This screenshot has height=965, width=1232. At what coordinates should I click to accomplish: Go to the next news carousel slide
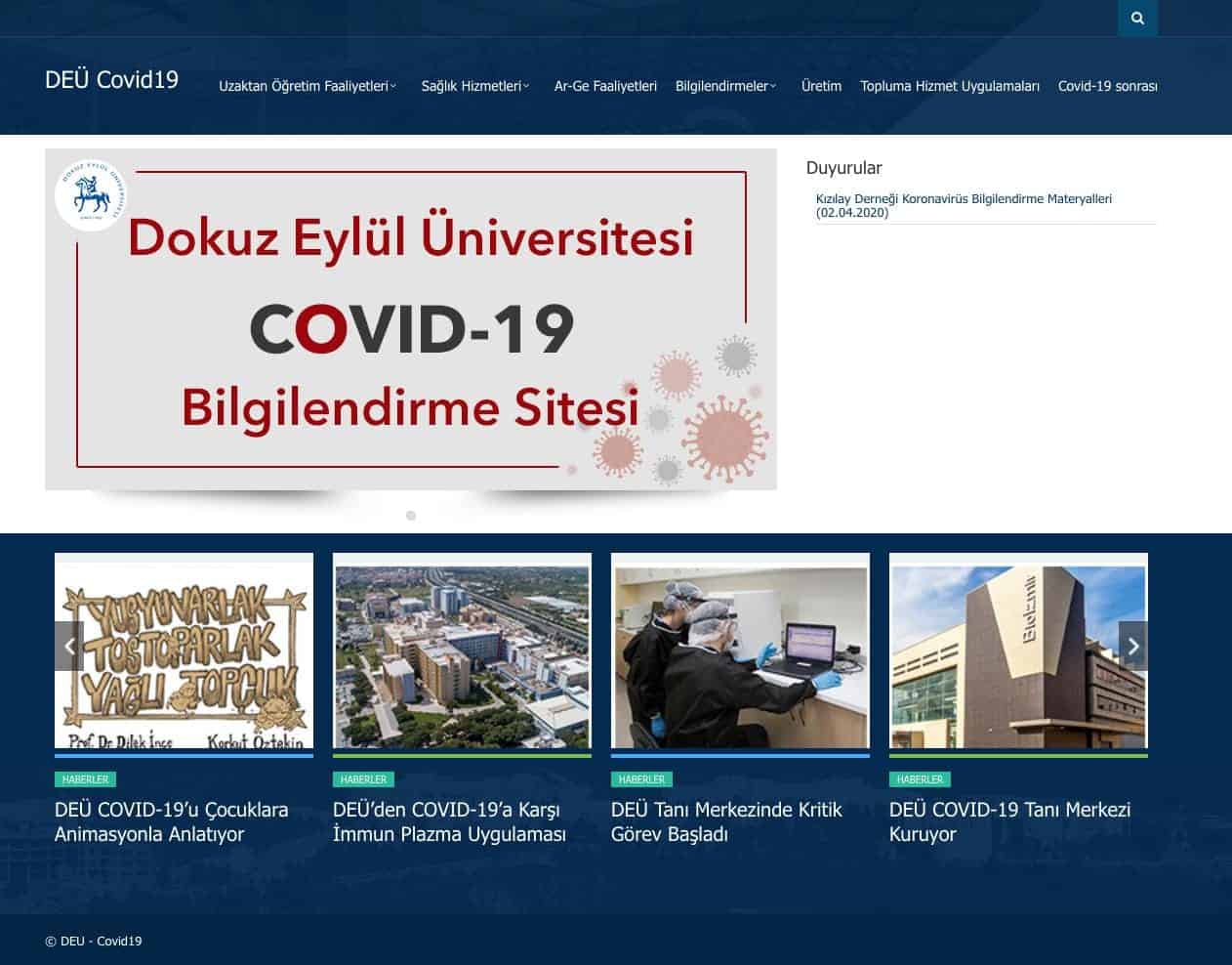click(x=1132, y=646)
